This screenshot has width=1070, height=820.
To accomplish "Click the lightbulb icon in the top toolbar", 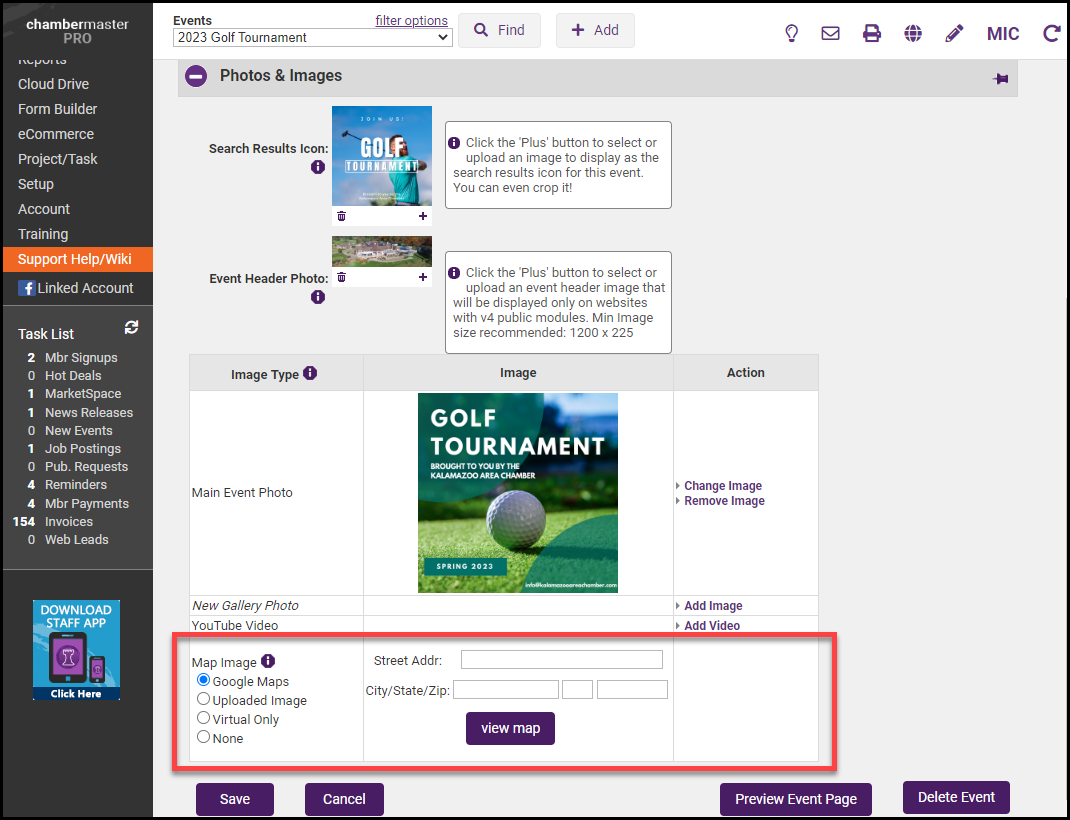I will tap(791, 33).
